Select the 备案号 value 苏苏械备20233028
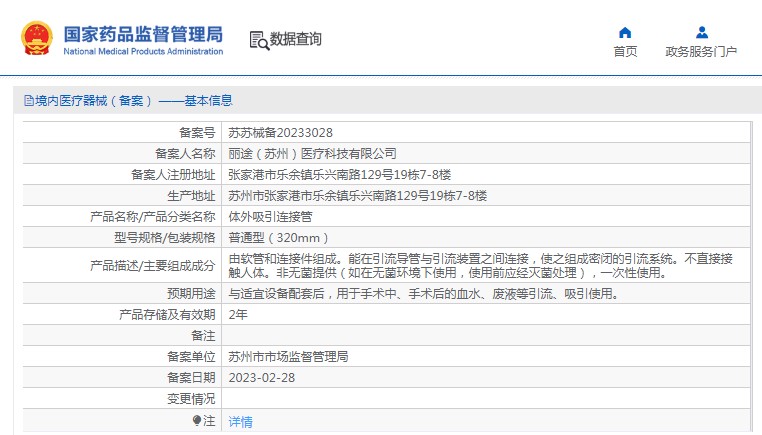The height and width of the screenshot is (435, 762). pos(280,133)
